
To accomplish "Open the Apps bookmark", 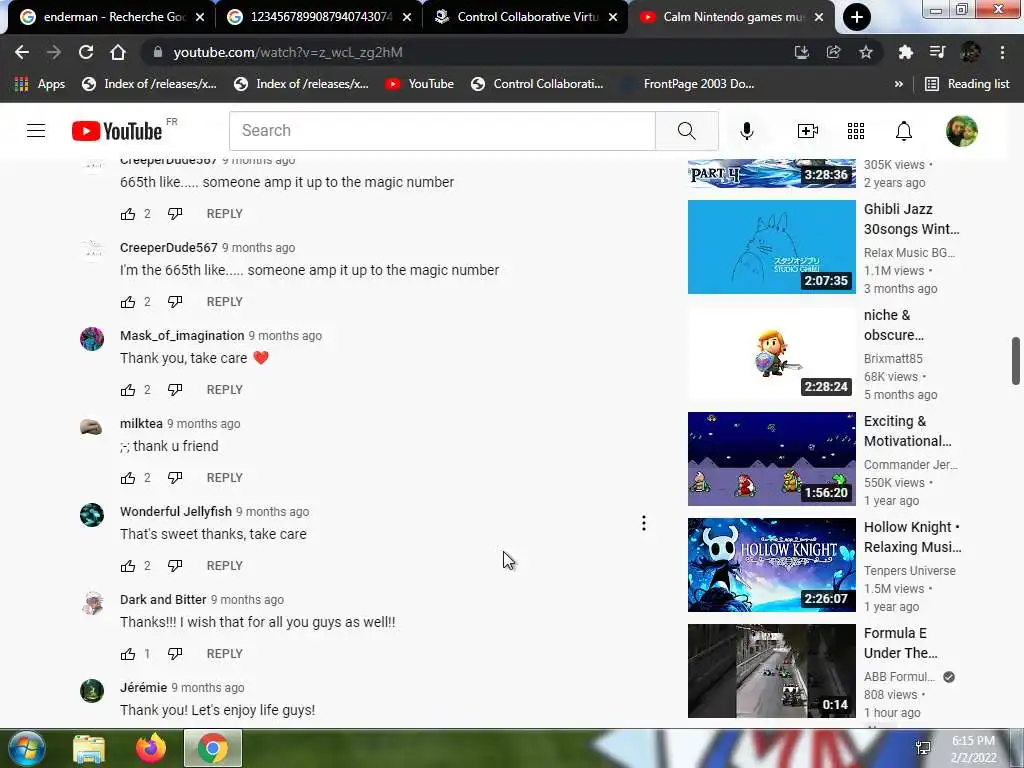I will (40, 84).
